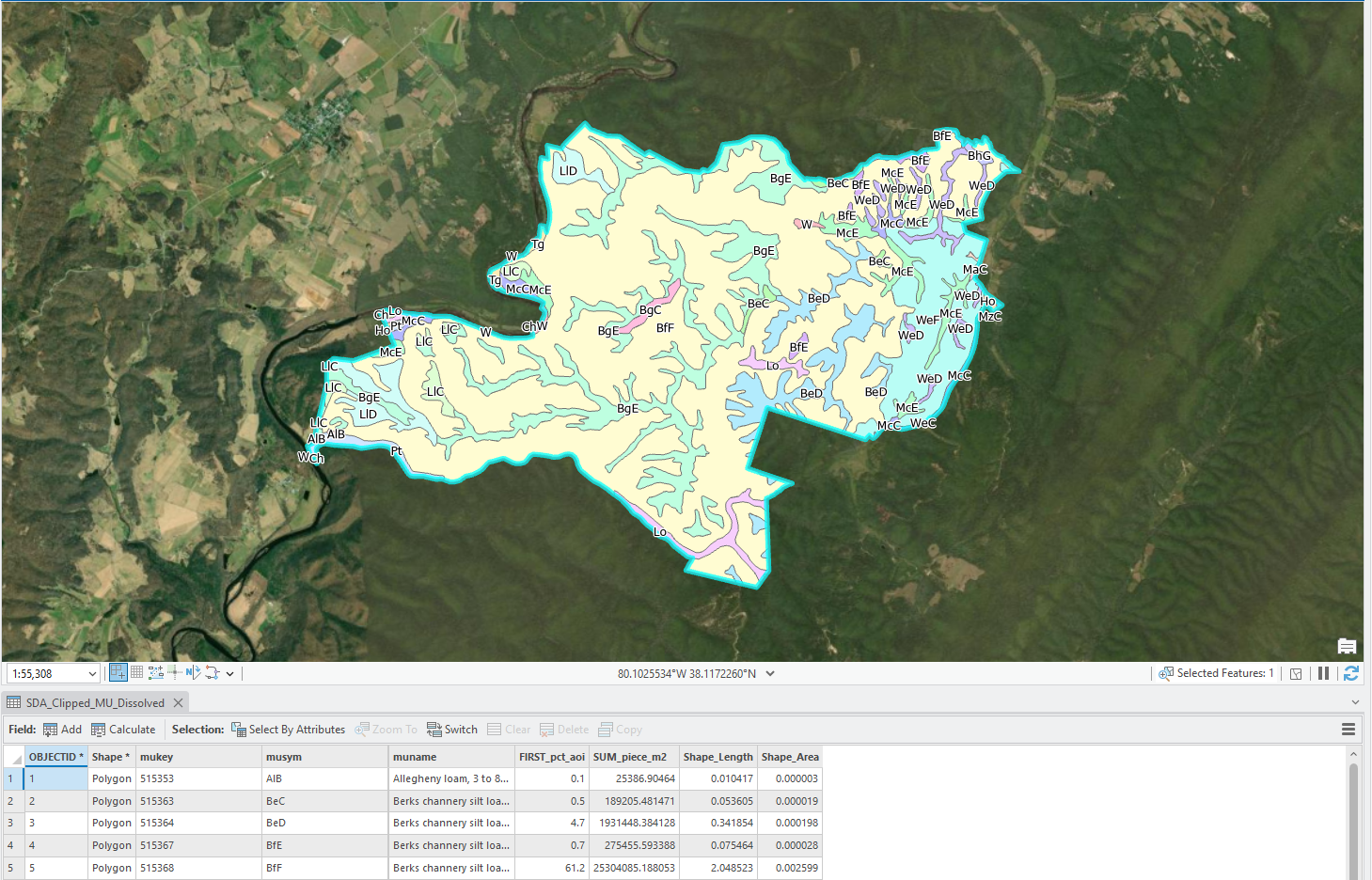Open the constraints tool icon
The width and height of the screenshot is (1372, 880).
[x=156, y=672]
